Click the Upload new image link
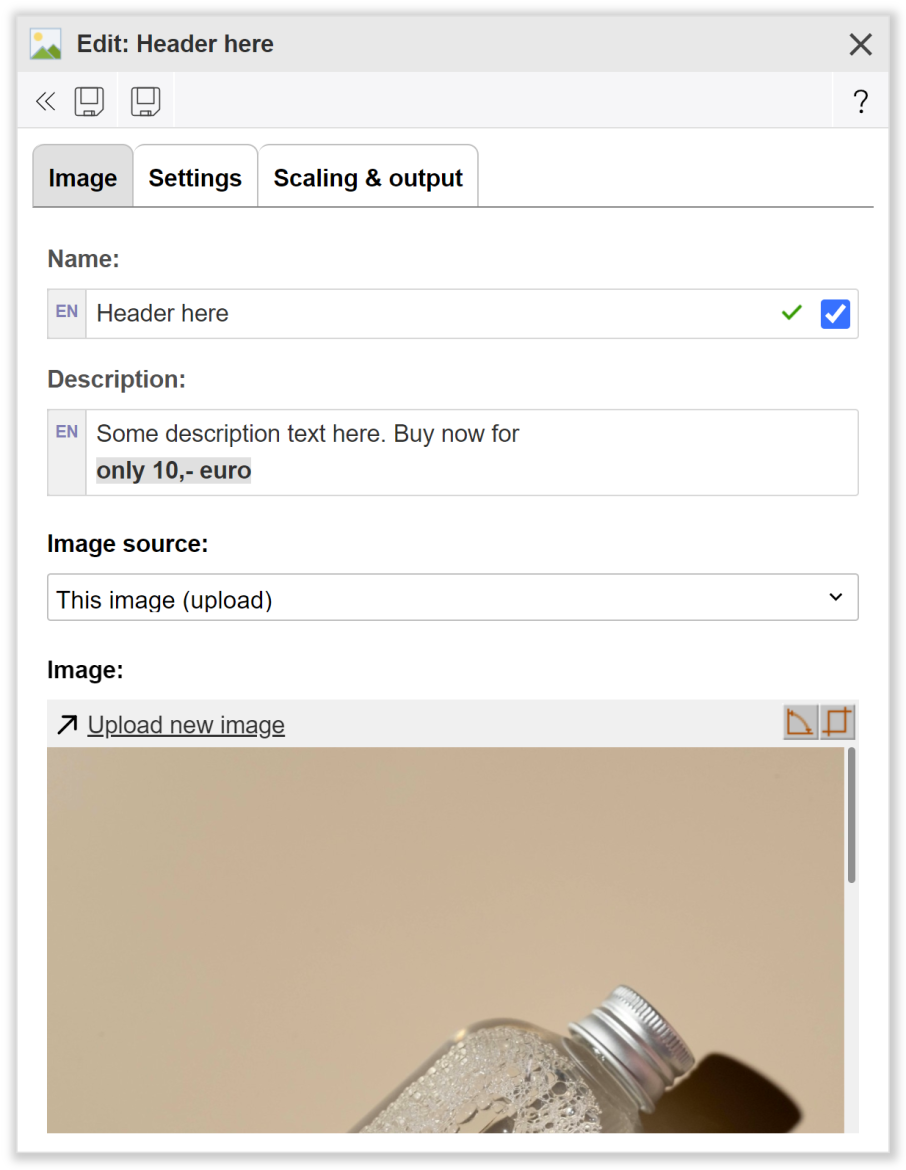Viewport: 906px width, 1170px height. click(x=186, y=724)
